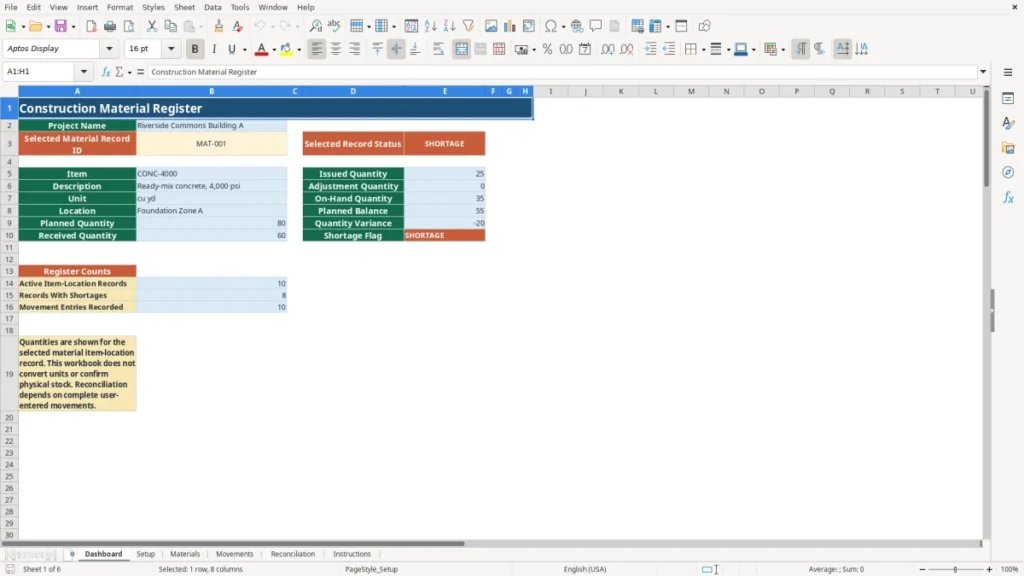Viewport: 1024px width, 576px height.
Task: Open the Format menu
Action: click(x=120, y=7)
